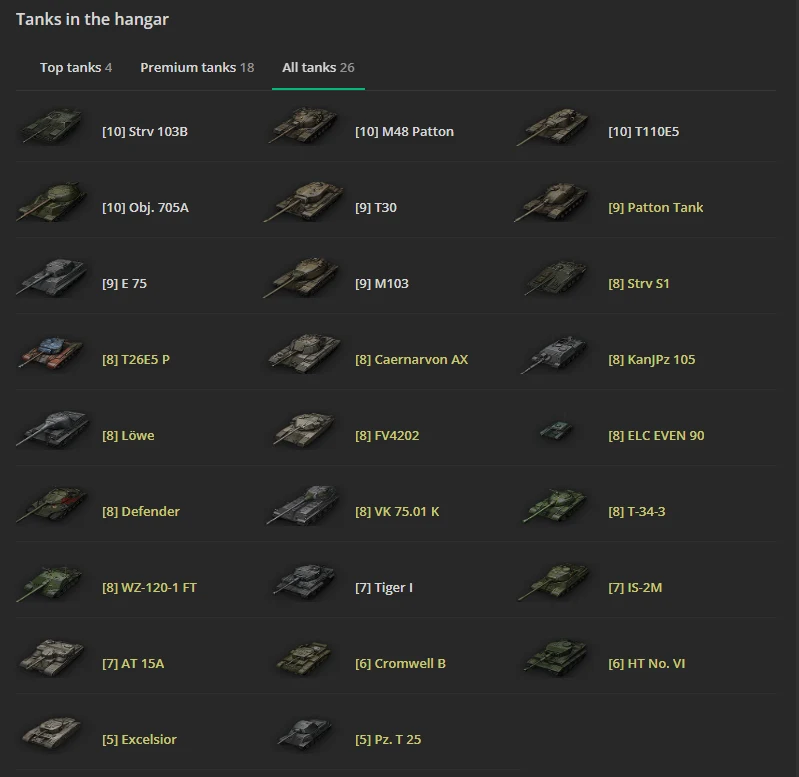Switch to the Top tanks tab
This screenshot has width=799, height=777.
click(x=76, y=67)
